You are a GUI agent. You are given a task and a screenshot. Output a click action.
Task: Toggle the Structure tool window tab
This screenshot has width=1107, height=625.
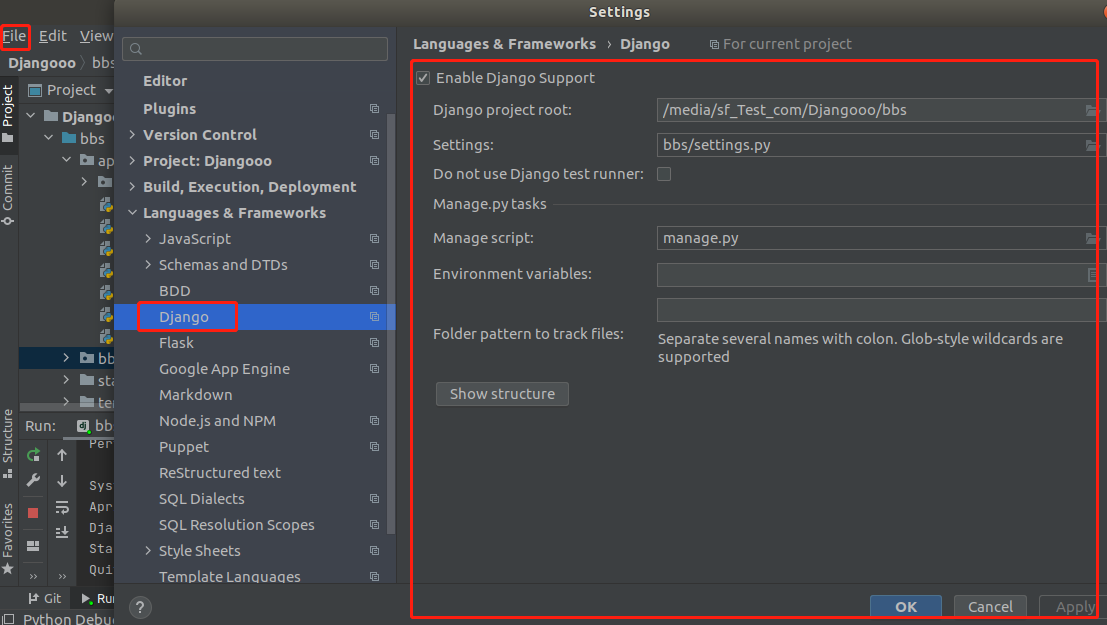(8, 438)
